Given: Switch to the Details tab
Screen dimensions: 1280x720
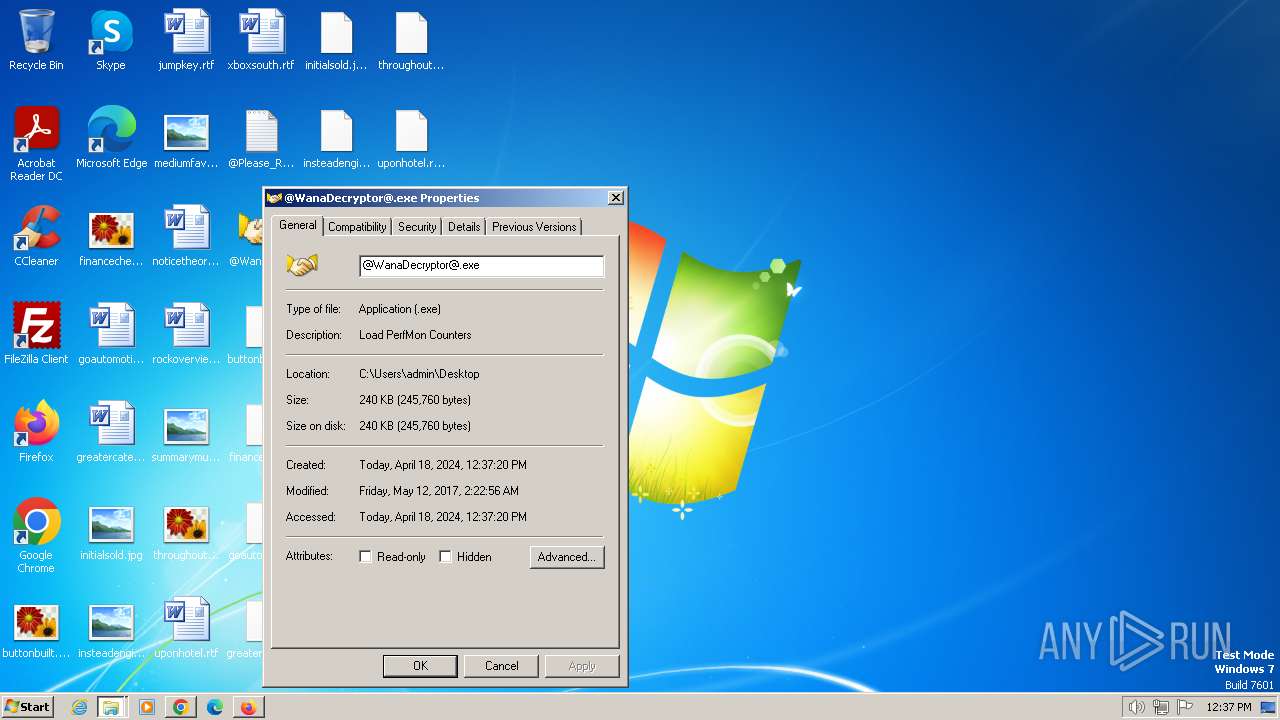Looking at the screenshot, I should pyautogui.click(x=464, y=227).
